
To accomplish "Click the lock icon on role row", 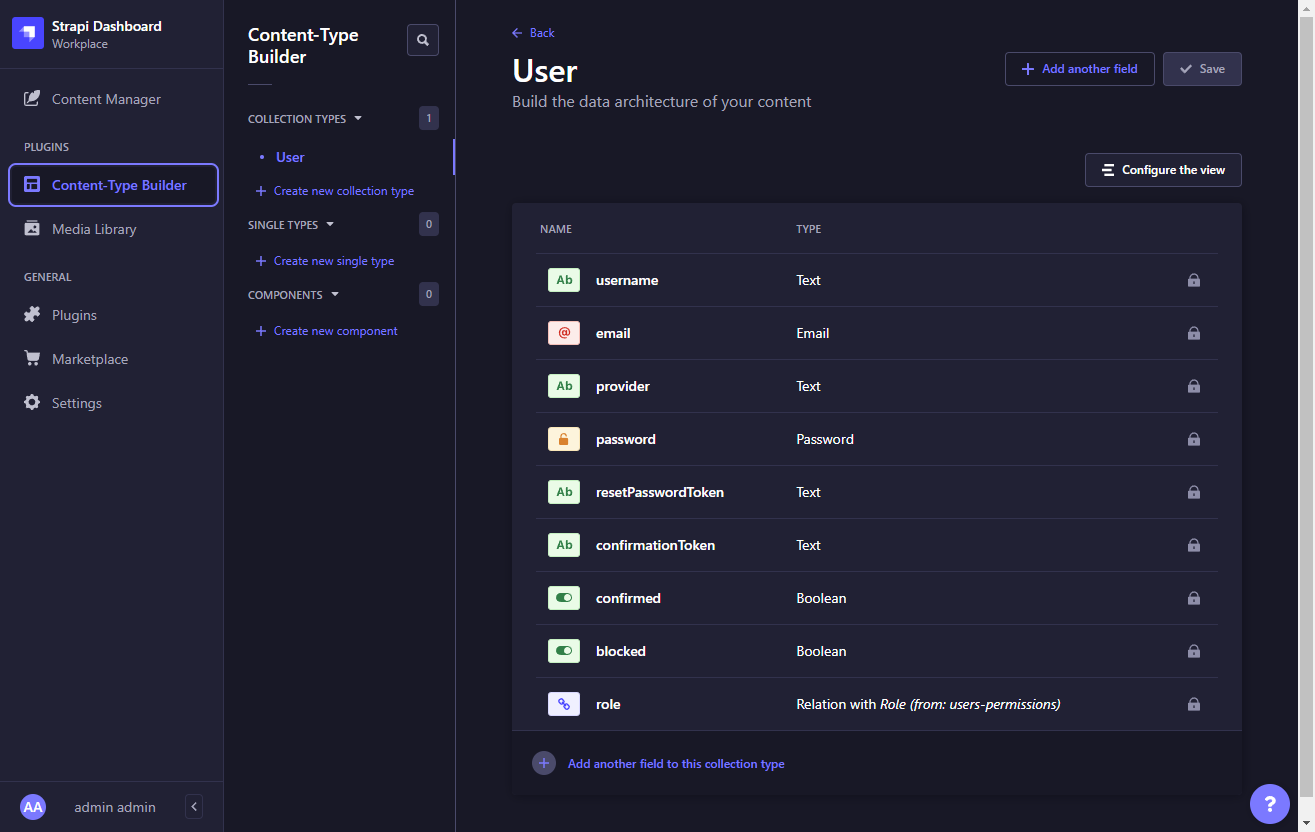I will [x=1194, y=704].
